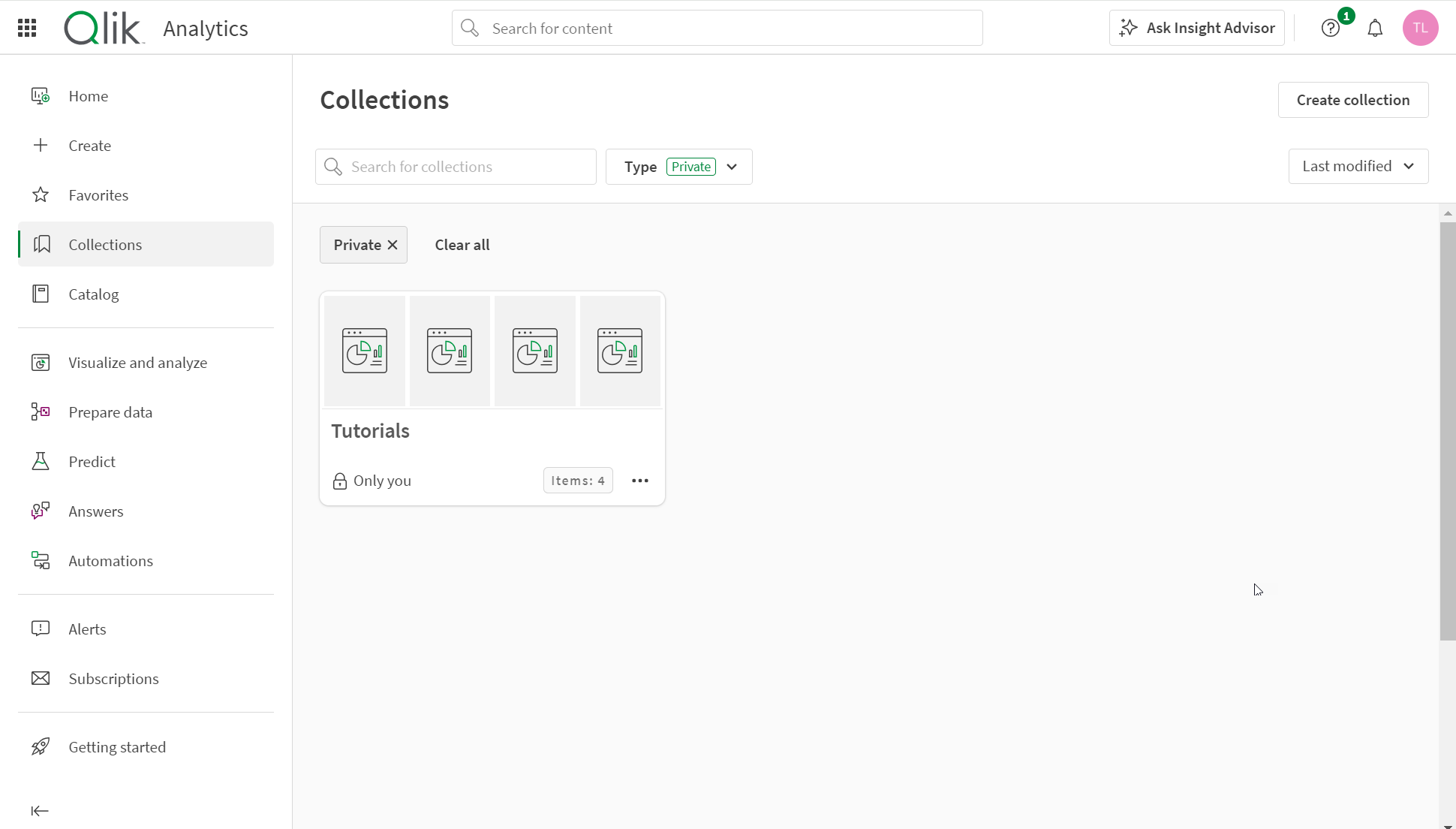Click the Collections sidebar icon
The height and width of the screenshot is (829, 1456).
40,244
